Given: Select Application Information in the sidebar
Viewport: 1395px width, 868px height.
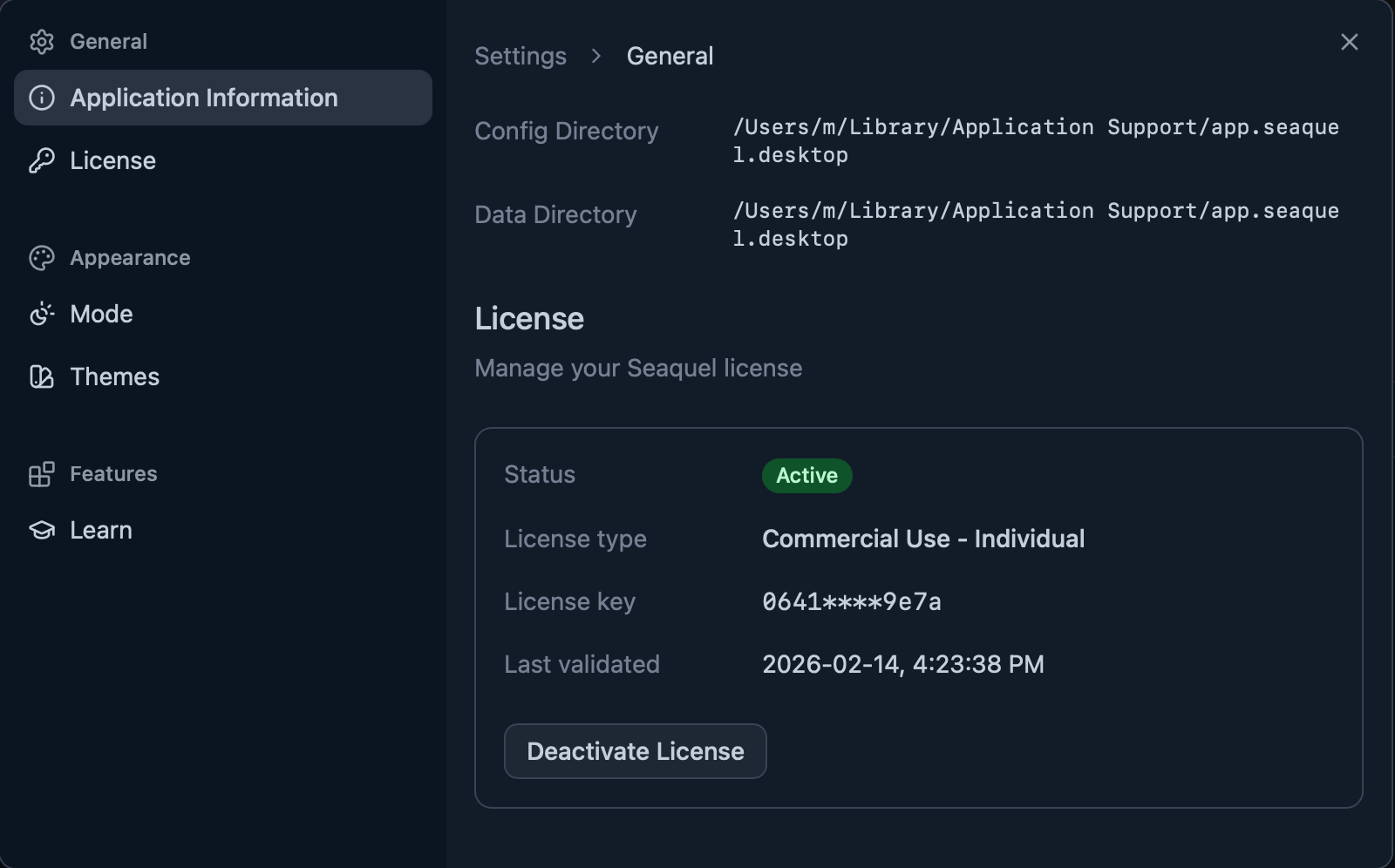Looking at the screenshot, I should [204, 98].
